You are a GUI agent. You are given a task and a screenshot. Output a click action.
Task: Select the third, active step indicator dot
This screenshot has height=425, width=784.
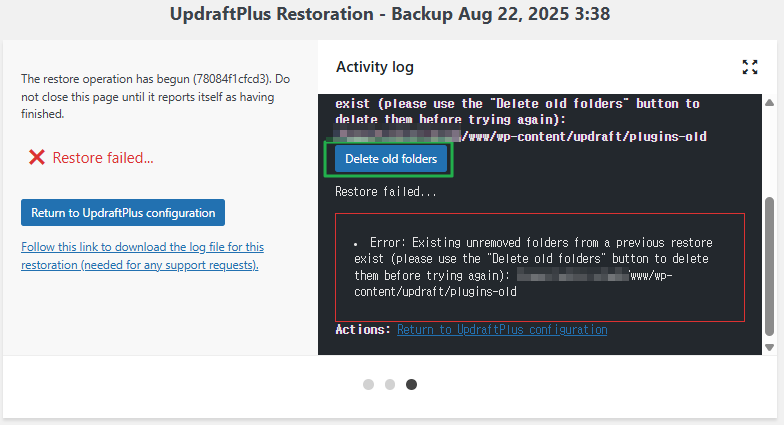pos(411,384)
